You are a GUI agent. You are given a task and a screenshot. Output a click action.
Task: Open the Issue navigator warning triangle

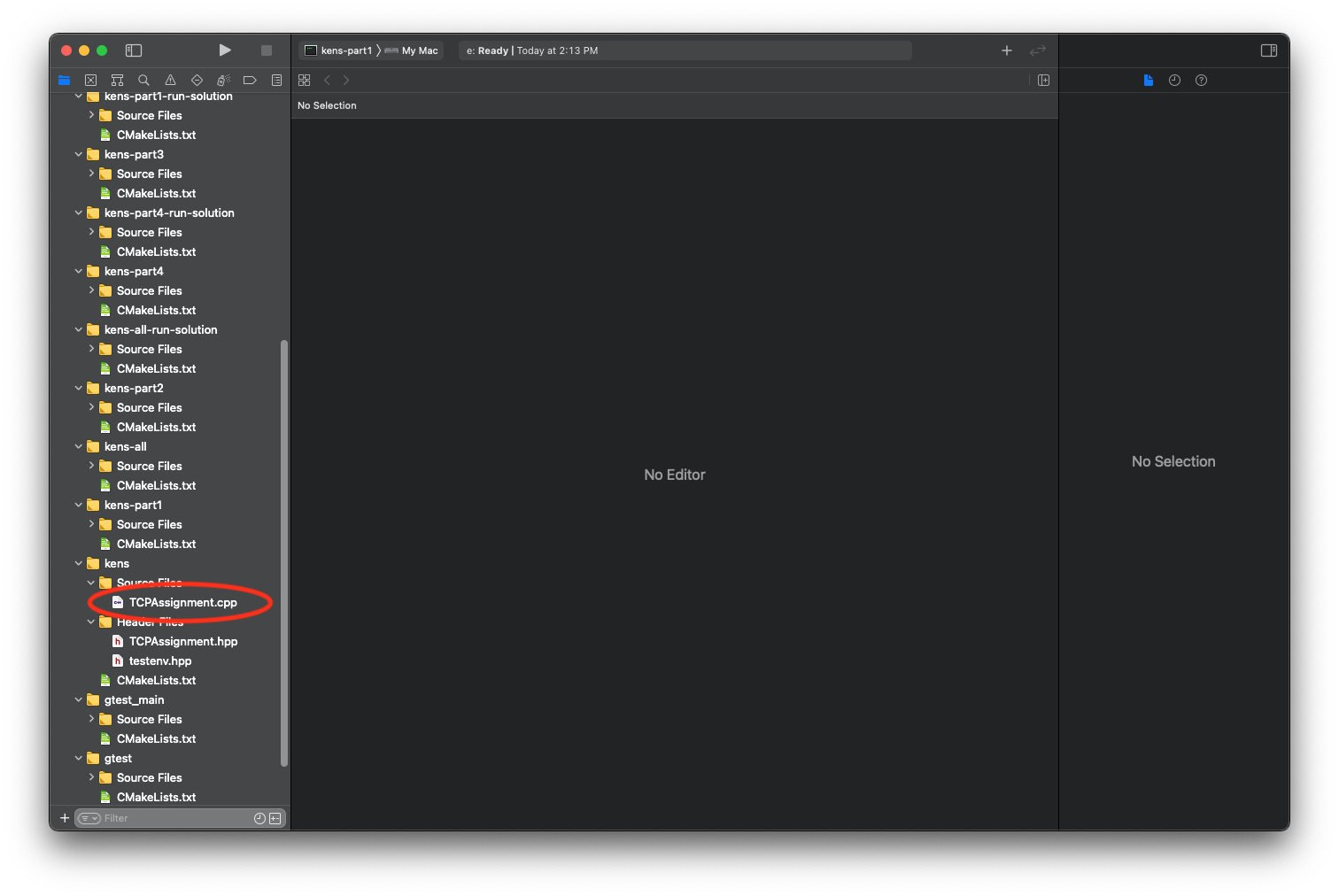pos(170,80)
